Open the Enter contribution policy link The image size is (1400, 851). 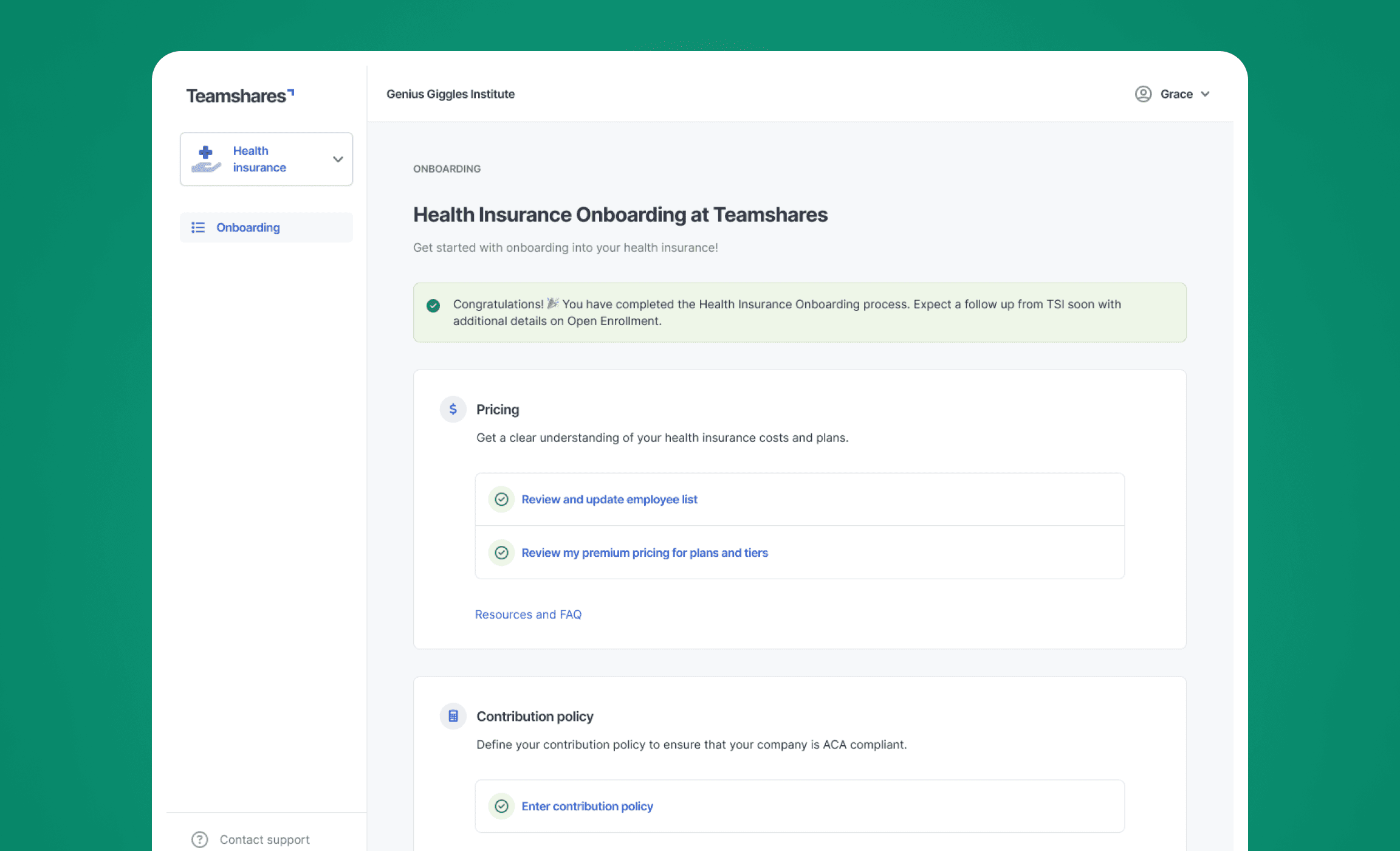point(587,806)
